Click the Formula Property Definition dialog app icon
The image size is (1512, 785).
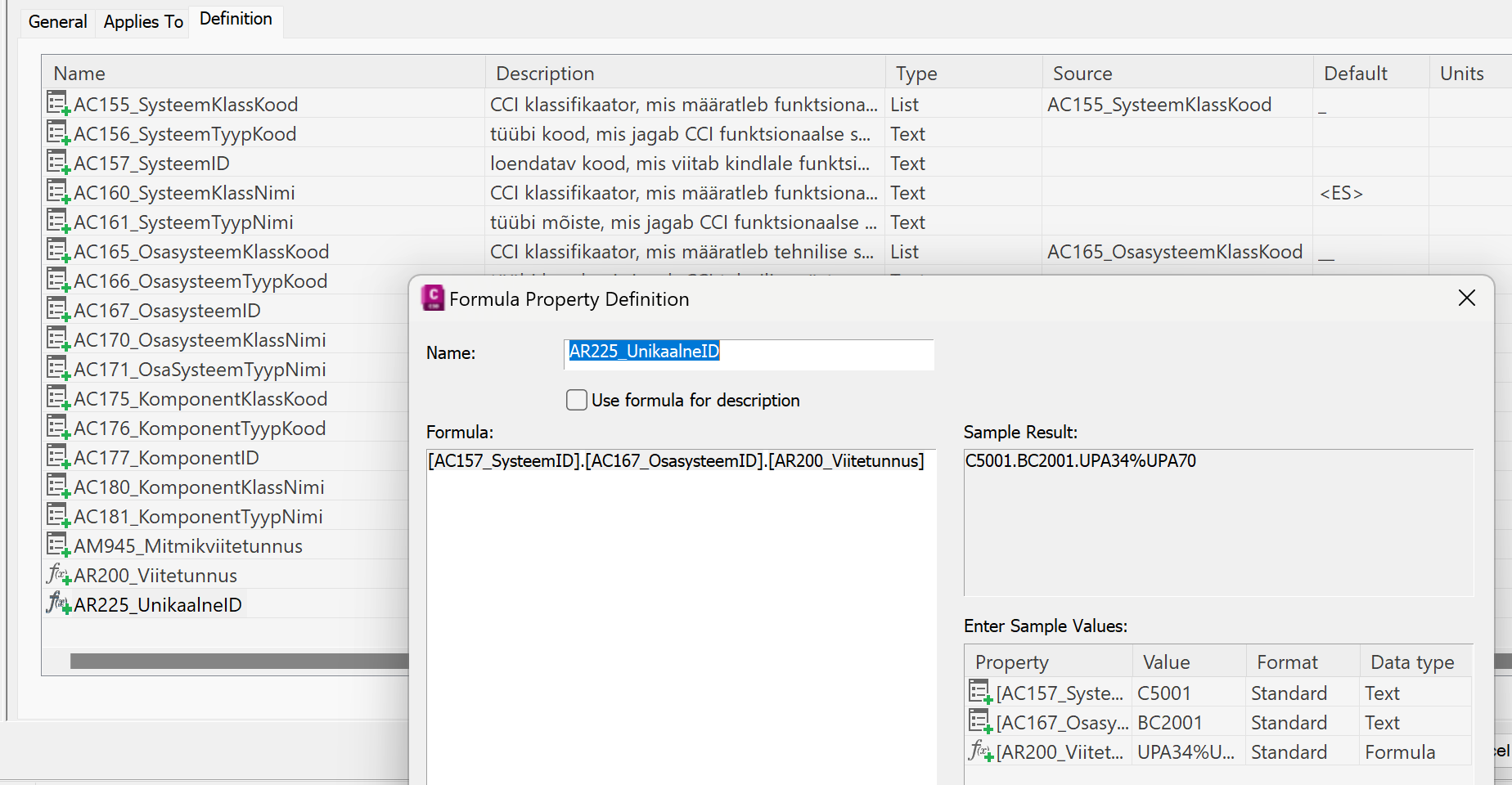click(x=432, y=298)
